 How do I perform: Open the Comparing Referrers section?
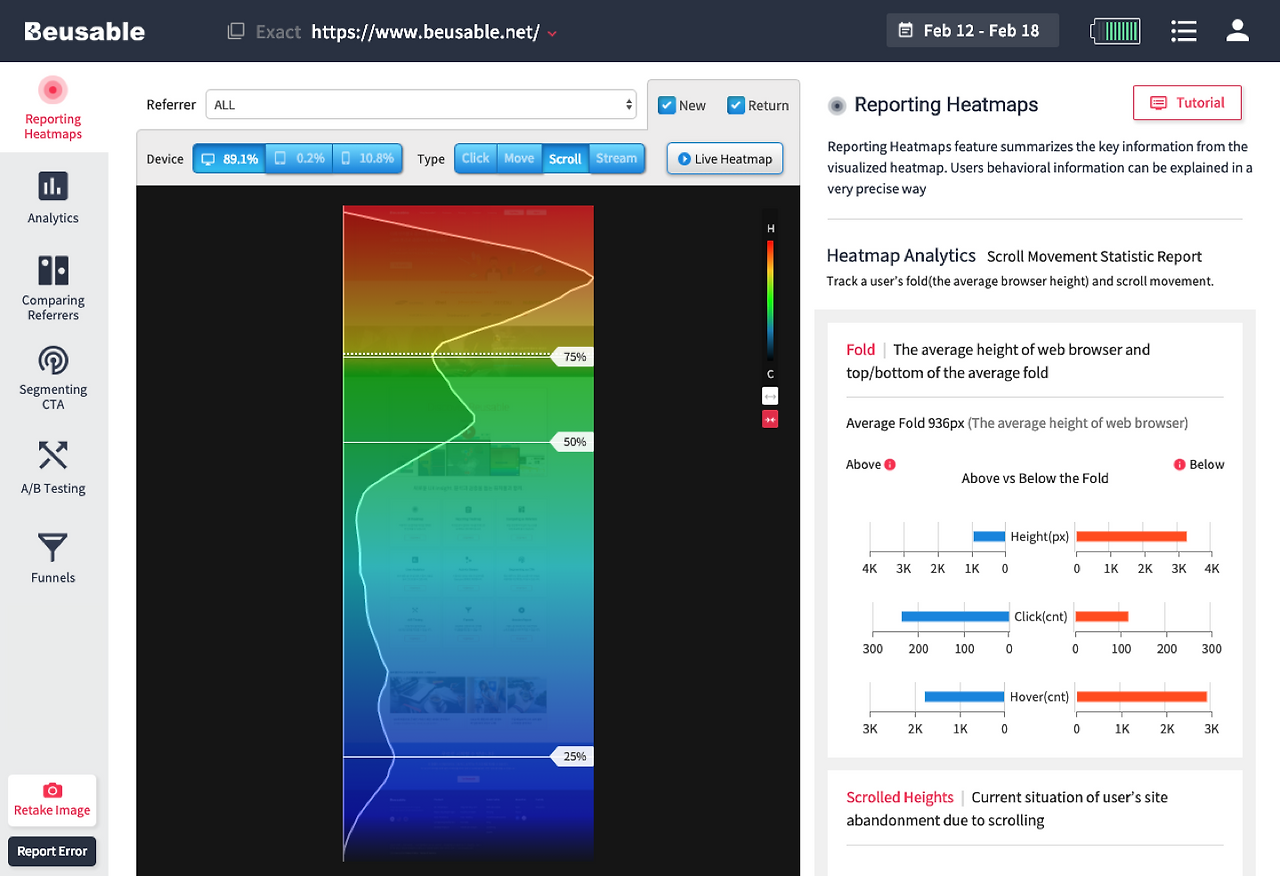(53, 288)
